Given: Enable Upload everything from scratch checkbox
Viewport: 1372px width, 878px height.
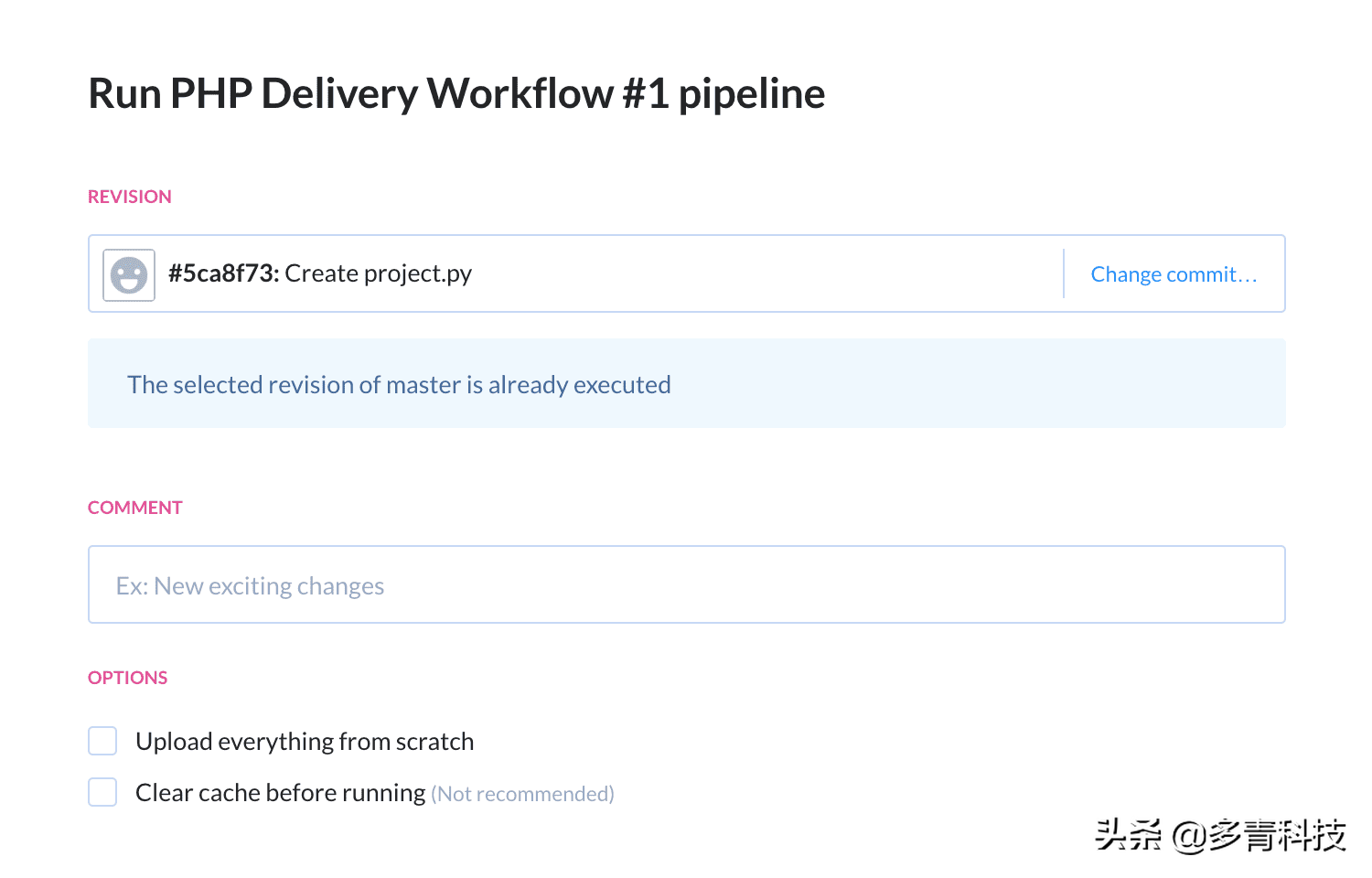Looking at the screenshot, I should (x=102, y=741).
